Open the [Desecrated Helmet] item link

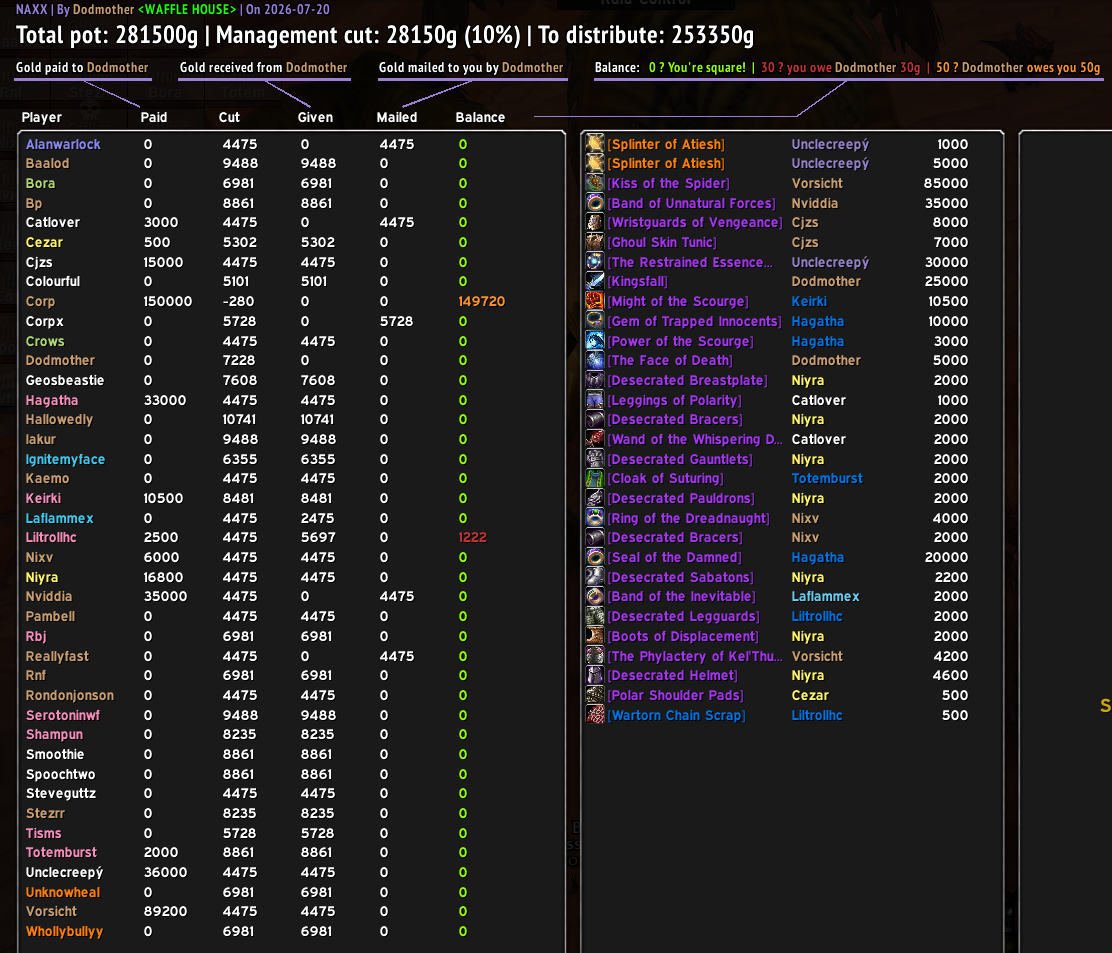pos(672,675)
